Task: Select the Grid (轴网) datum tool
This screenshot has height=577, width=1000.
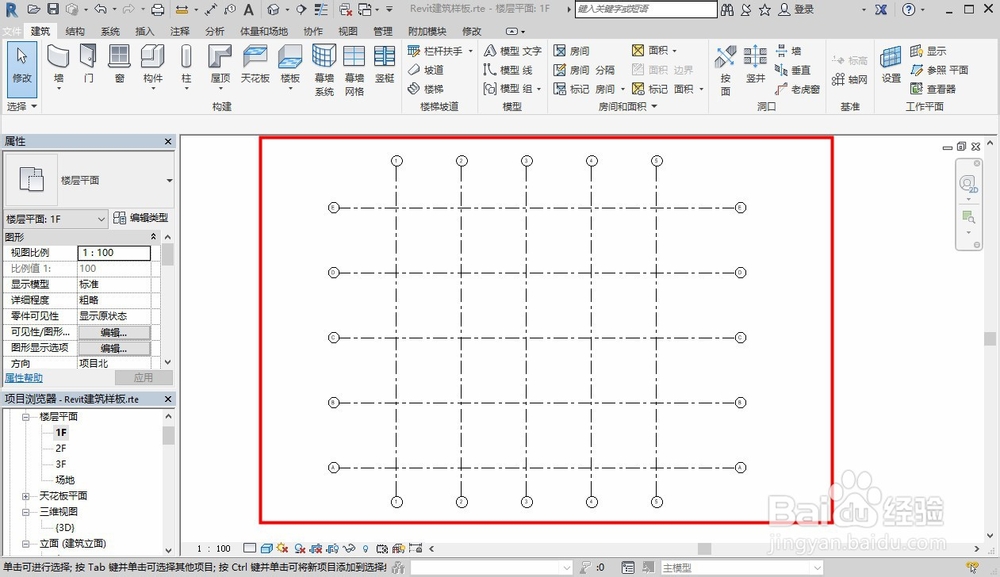Action: point(849,79)
